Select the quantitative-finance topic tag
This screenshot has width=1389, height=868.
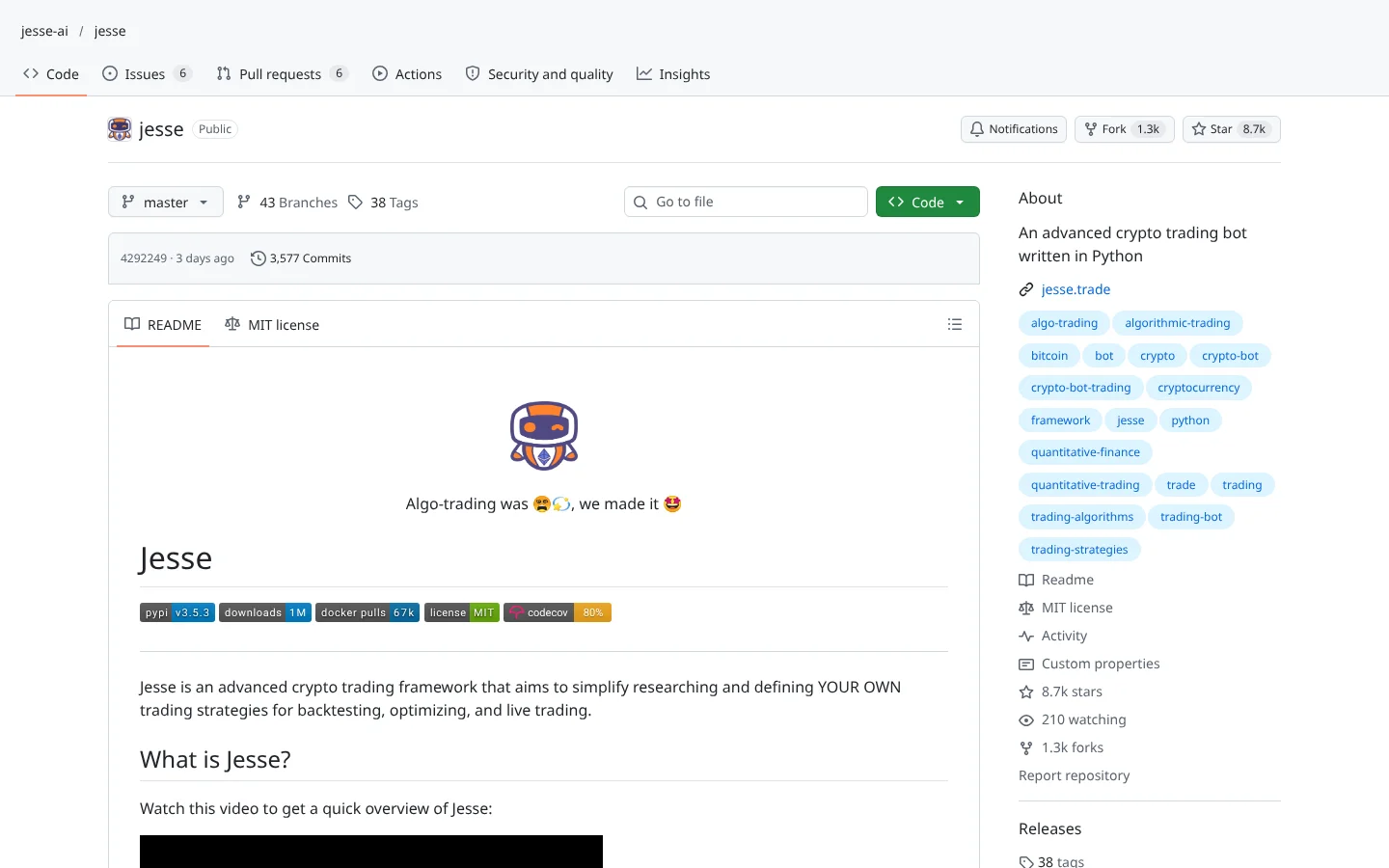tap(1085, 452)
